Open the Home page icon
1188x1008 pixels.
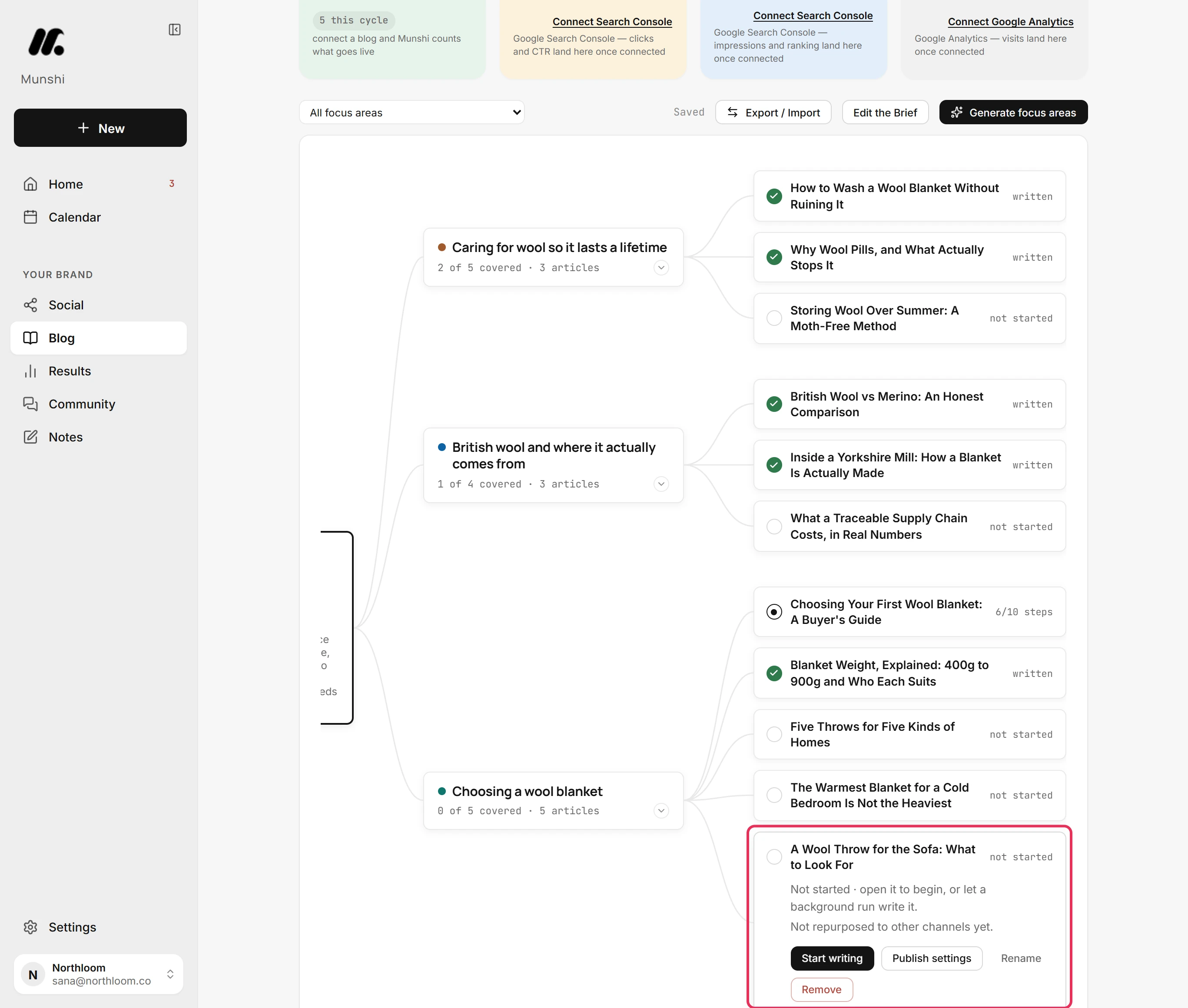pyautogui.click(x=30, y=184)
